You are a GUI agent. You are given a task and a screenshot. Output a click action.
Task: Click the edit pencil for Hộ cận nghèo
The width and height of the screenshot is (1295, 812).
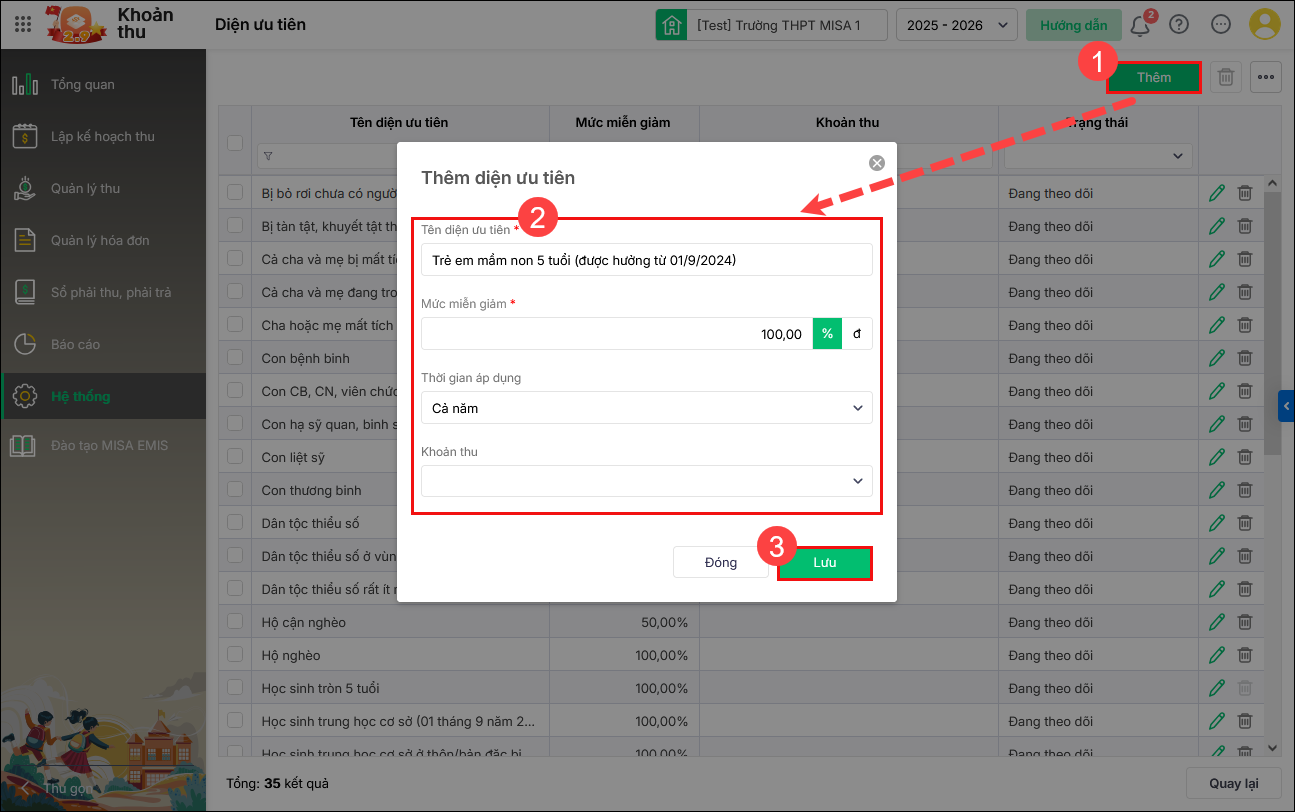(x=1217, y=623)
